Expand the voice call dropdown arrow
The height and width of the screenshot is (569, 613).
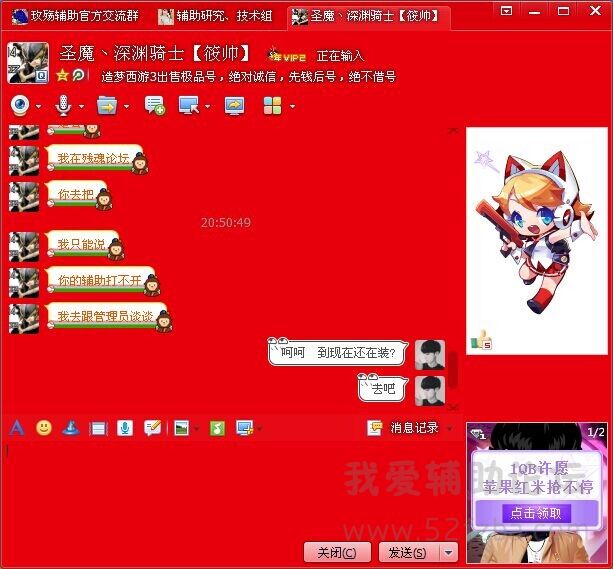[81, 106]
